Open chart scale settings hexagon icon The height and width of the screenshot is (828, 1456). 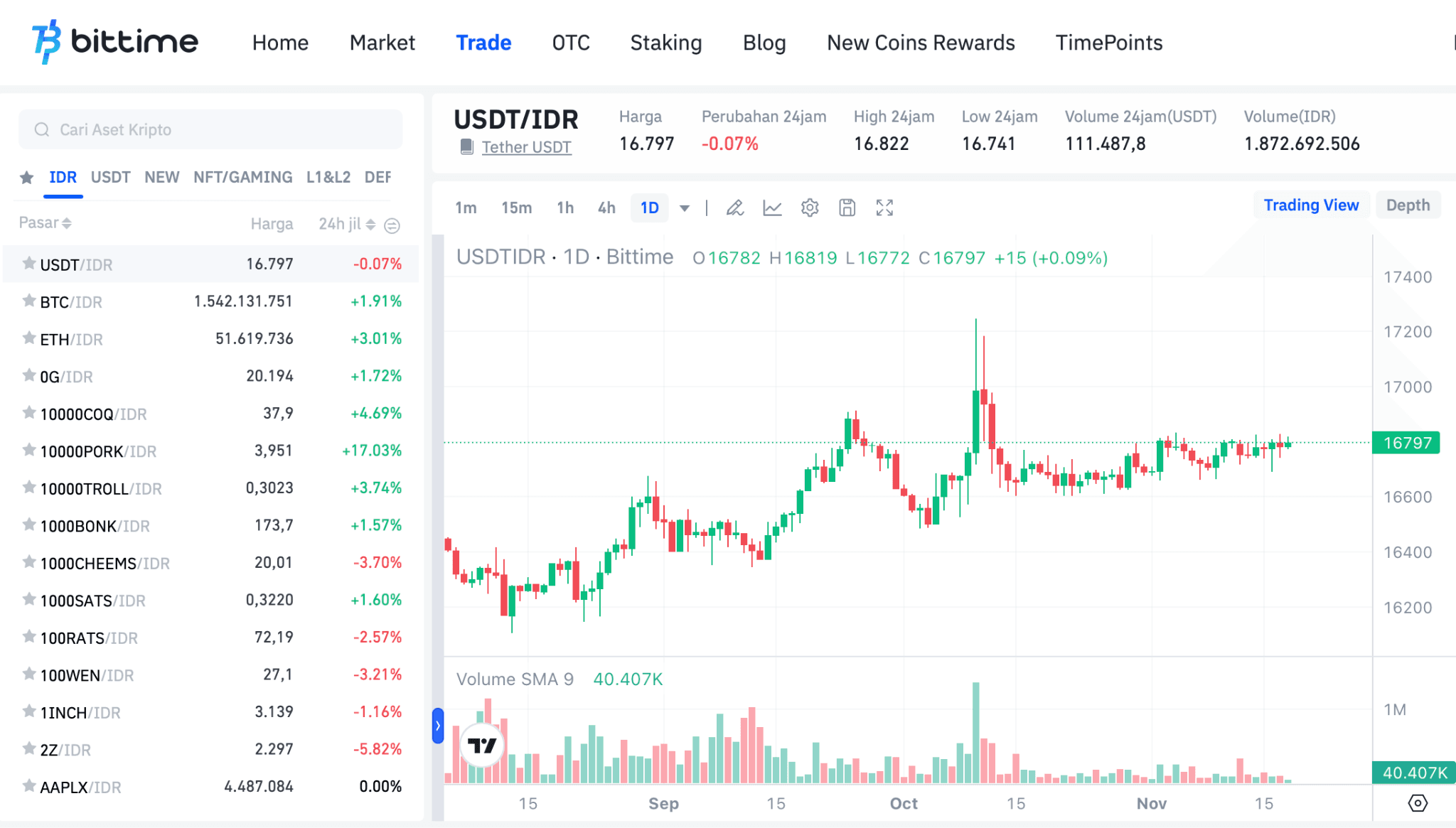1417,803
